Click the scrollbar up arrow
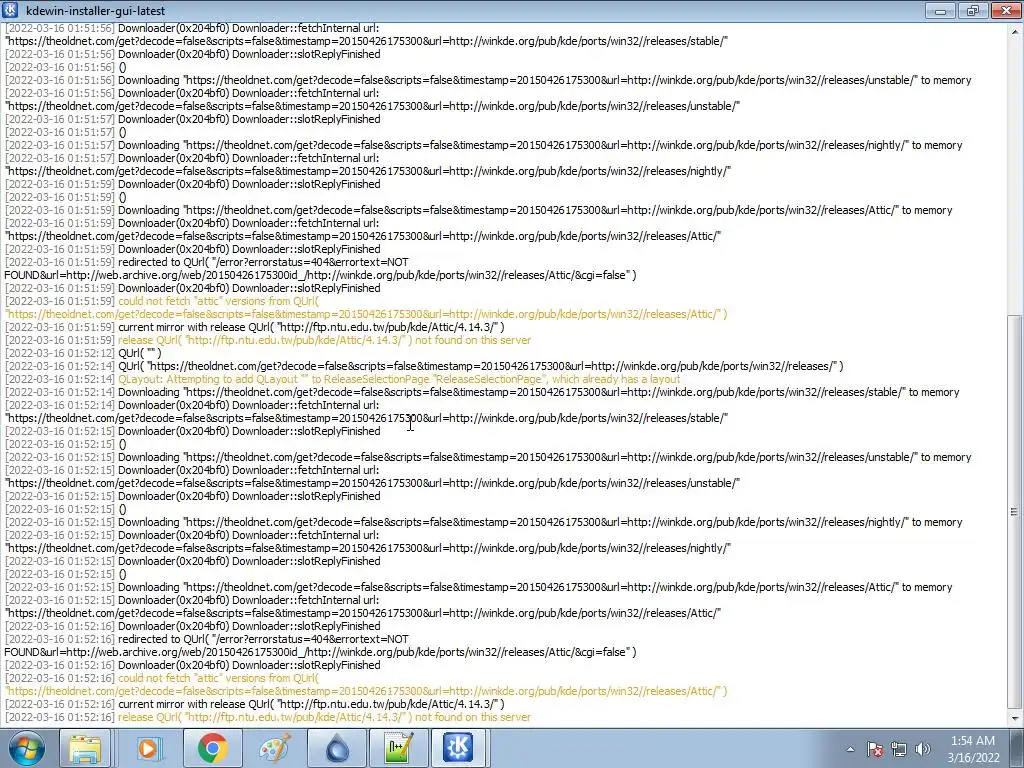This screenshot has height=768, width=1024. tap(1014, 31)
